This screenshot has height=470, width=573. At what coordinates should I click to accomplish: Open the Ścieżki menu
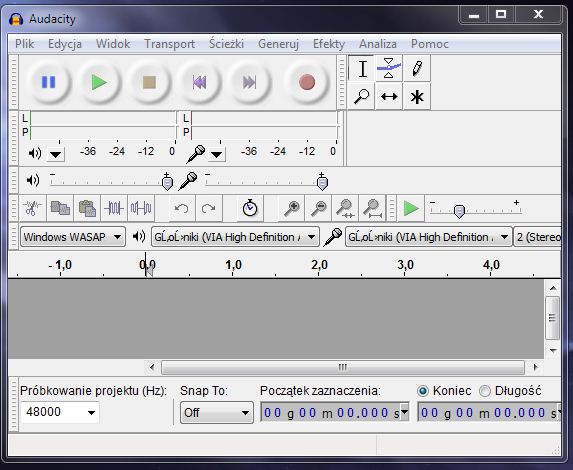pyautogui.click(x=226, y=44)
